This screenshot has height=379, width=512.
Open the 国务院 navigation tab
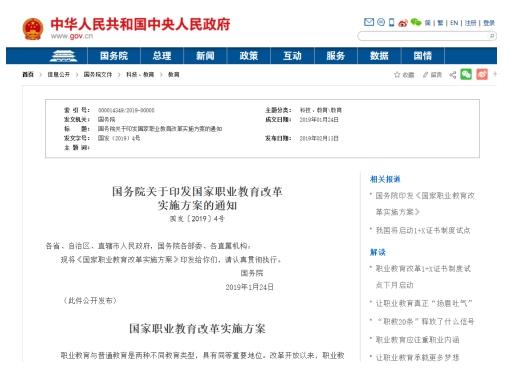114,56
